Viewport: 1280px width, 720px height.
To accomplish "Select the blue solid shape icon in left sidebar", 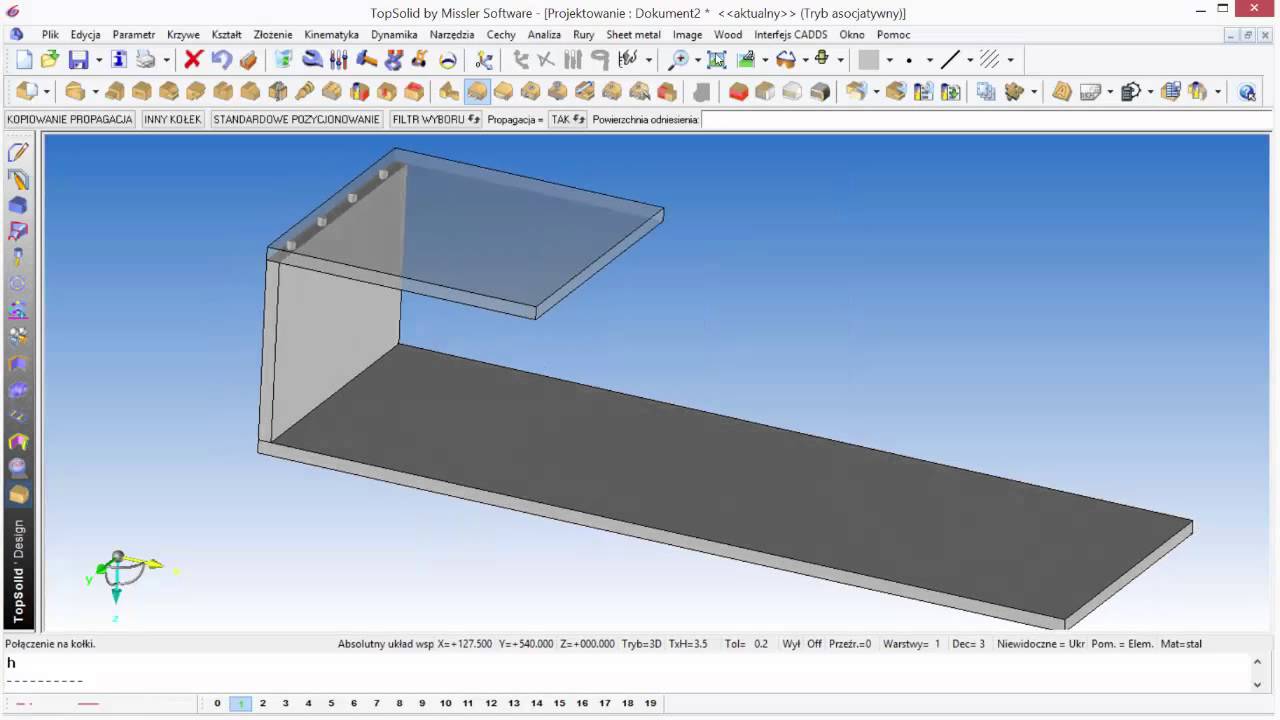I will pos(18,205).
